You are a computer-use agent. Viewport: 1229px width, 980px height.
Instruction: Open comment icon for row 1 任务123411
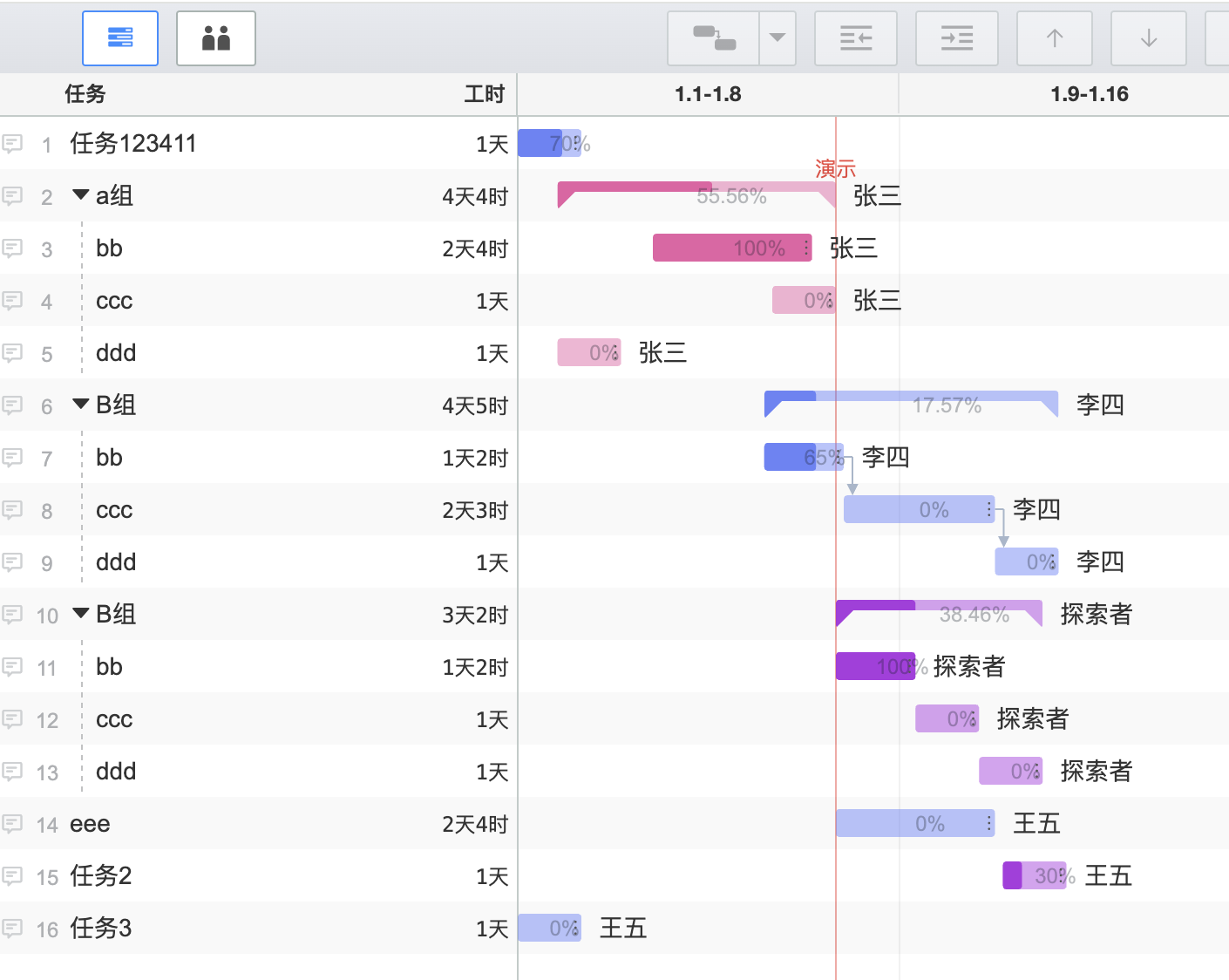pyautogui.click(x=12, y=143)
